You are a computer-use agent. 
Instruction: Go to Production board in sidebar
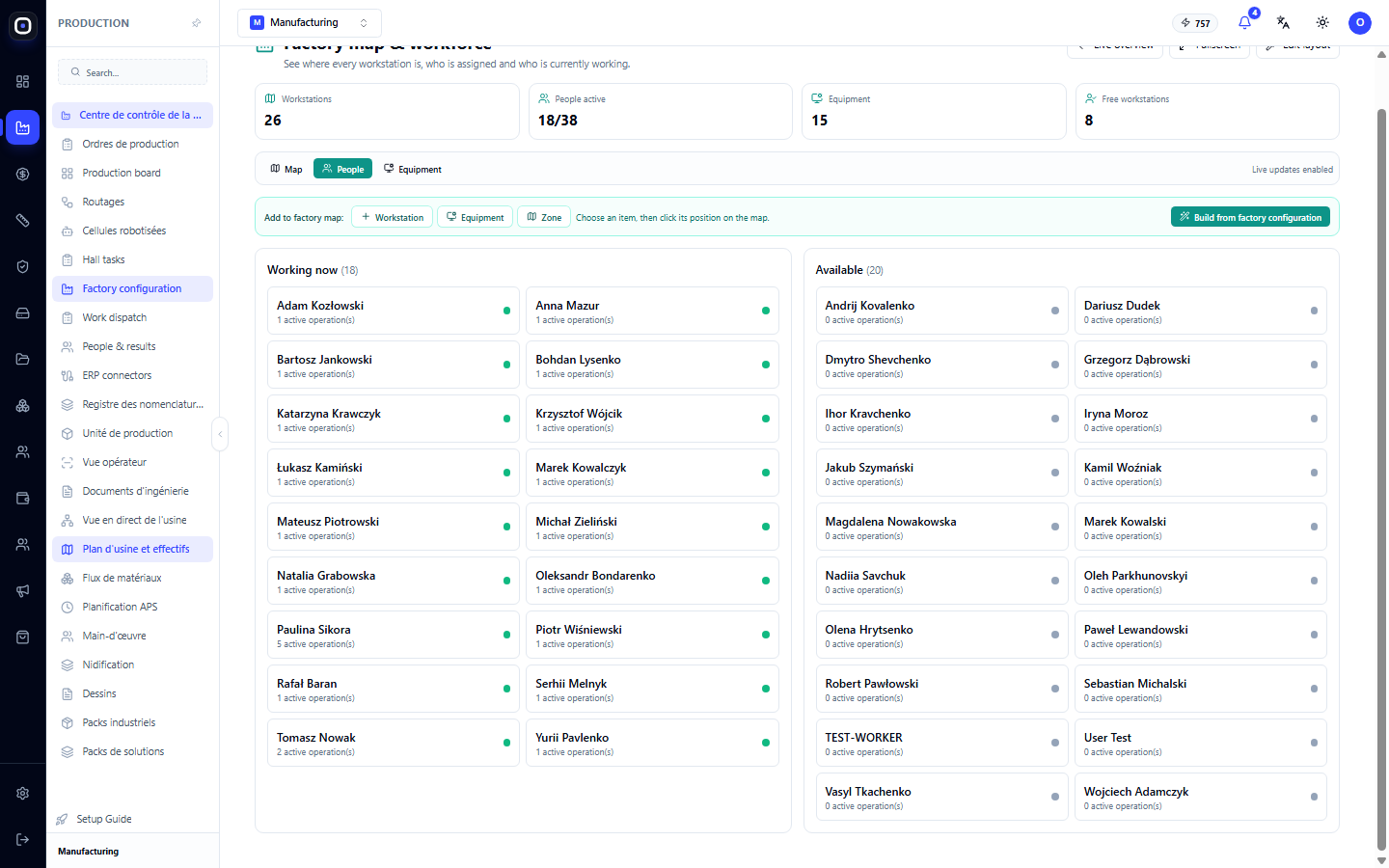tap(133, 173)
